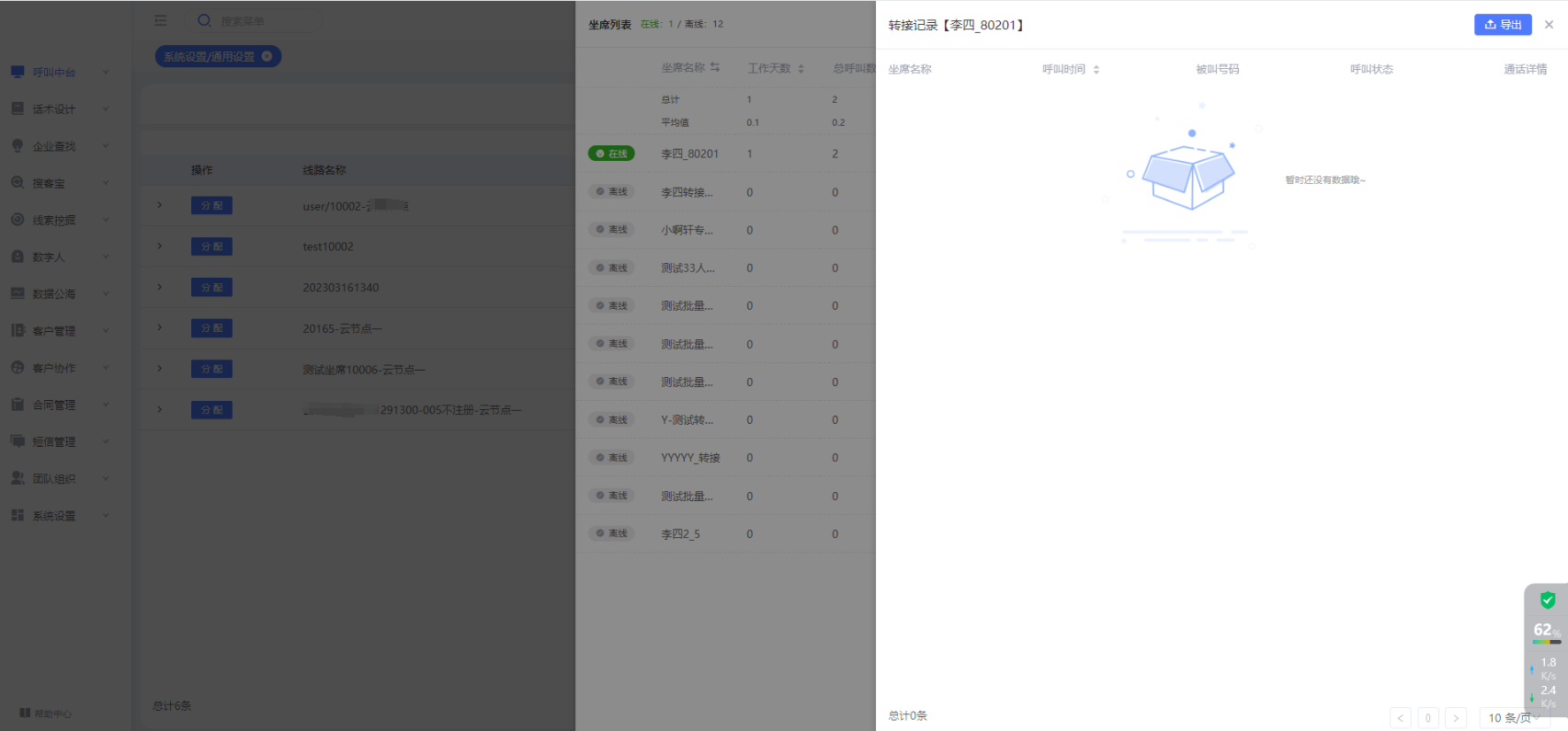Click 分配 button for 202303161340 line
This screenshot has height=731, width=1568.
[x=211, y=288]
